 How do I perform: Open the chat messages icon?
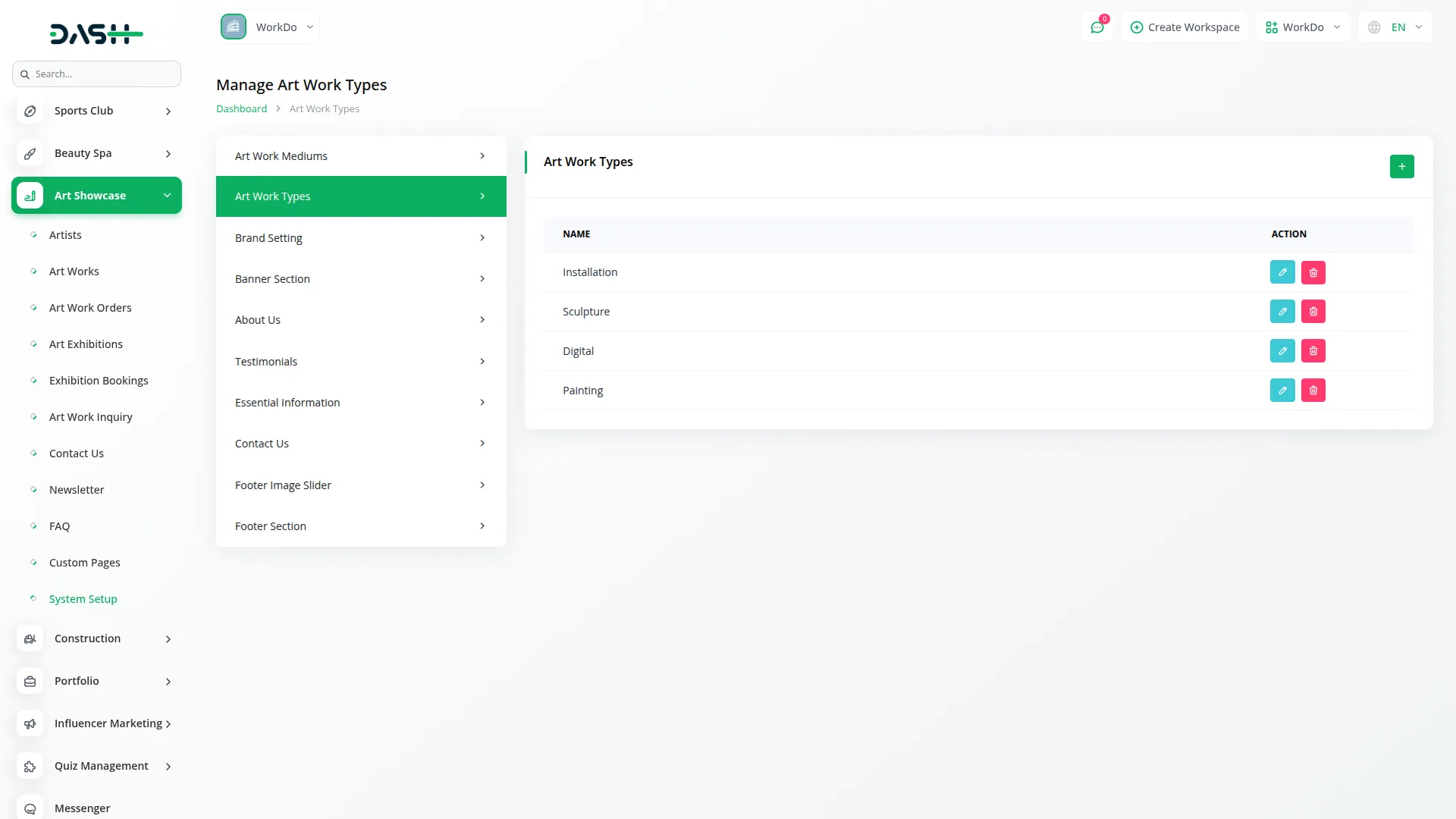click(1097, 27)
